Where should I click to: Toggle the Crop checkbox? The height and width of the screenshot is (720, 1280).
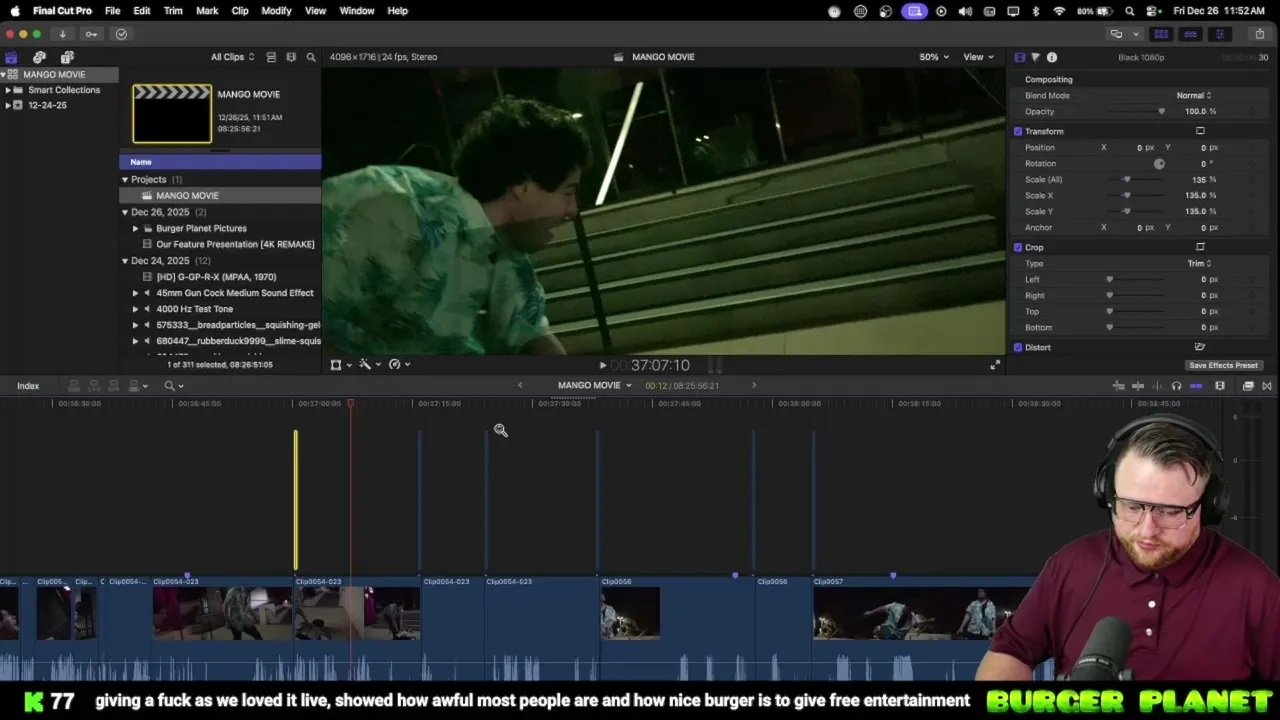(x=1018, y=247)
